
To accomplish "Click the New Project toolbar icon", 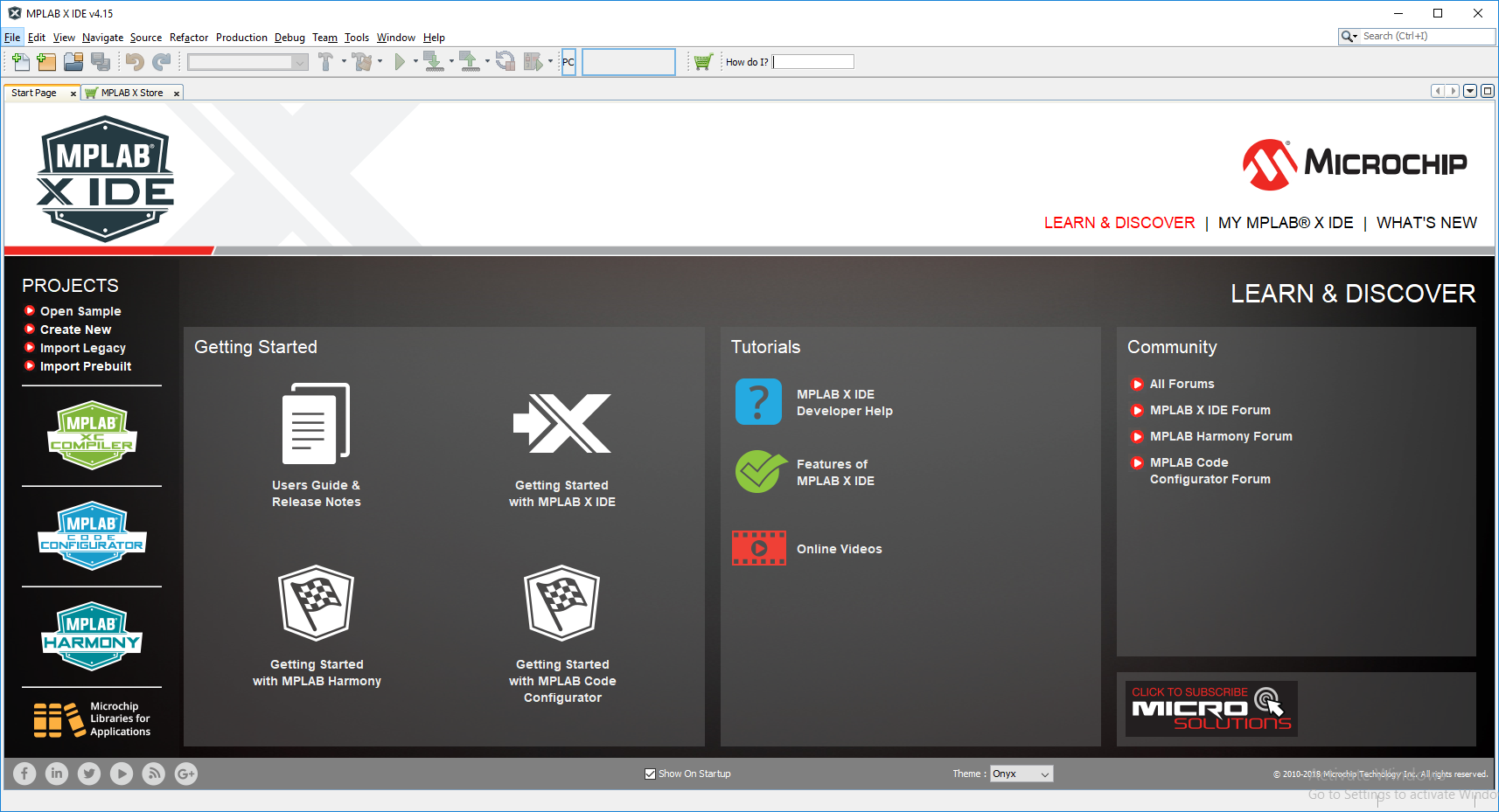I will (46, 61).
